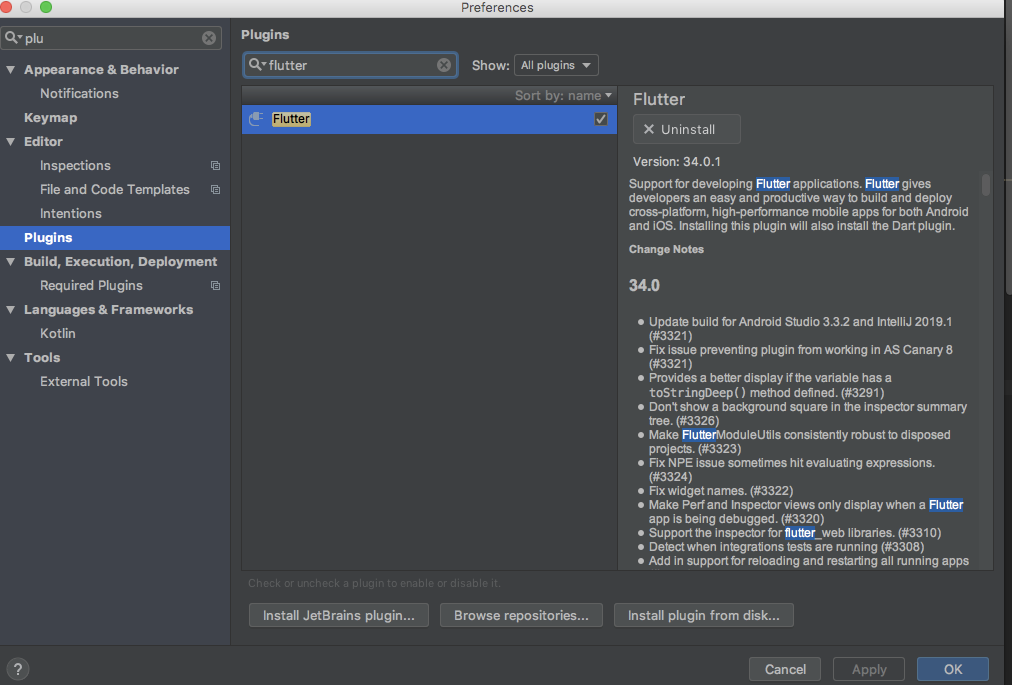The image size is (1012, 685).
Task: Click the Fix widget names. (#3322) note
Action: click(721, 491)
